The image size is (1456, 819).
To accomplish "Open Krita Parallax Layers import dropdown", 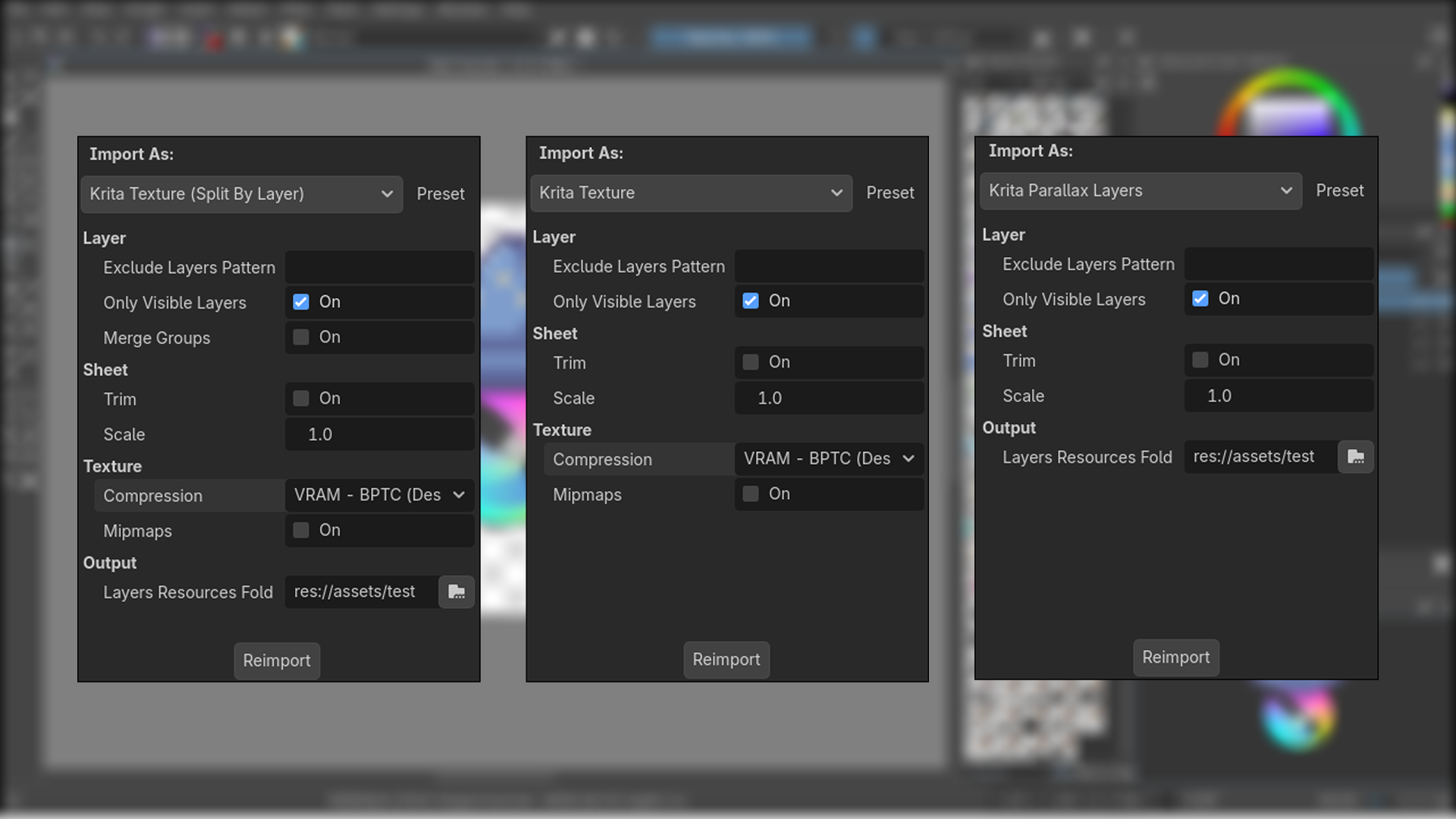I will point(1141,191).
